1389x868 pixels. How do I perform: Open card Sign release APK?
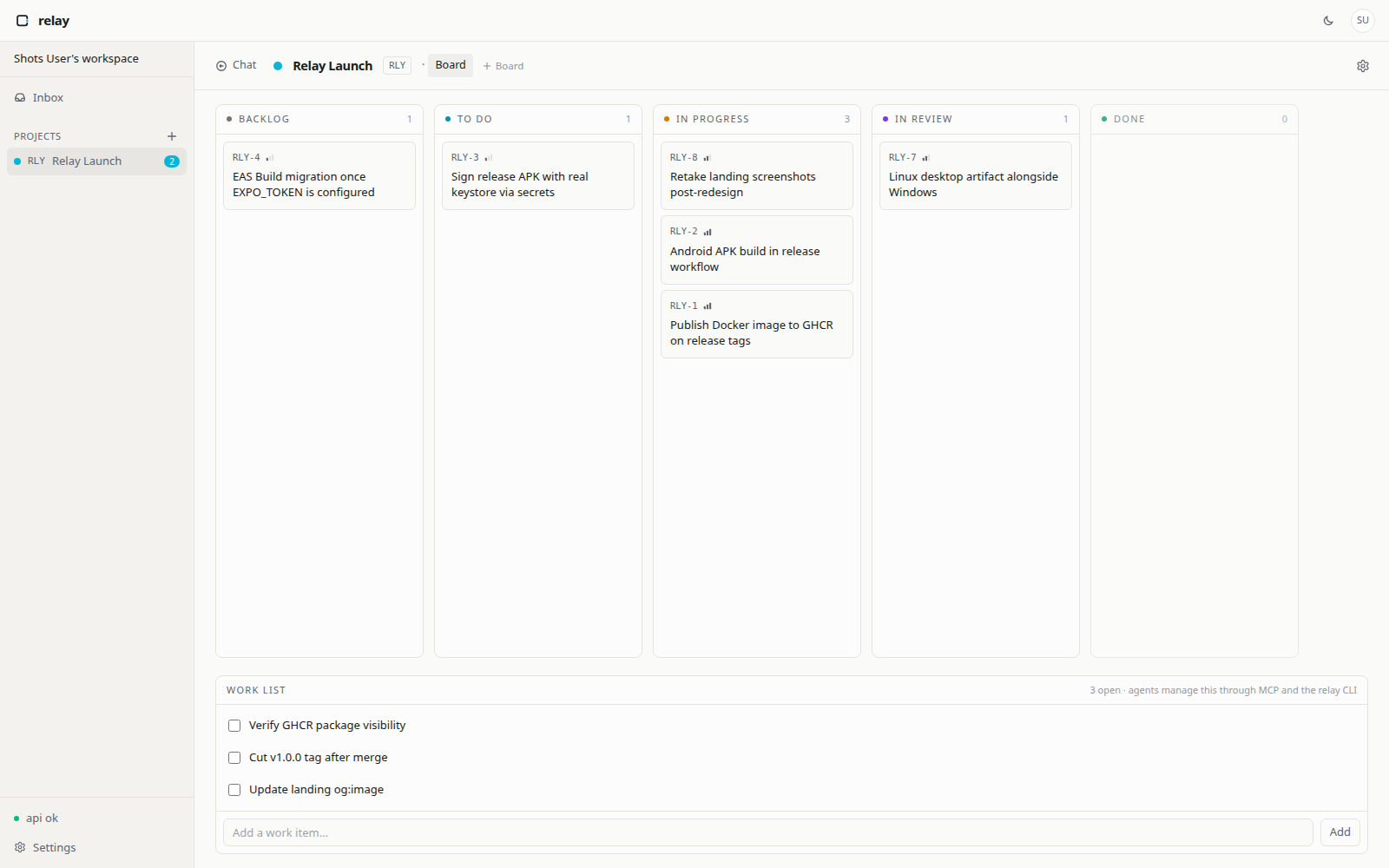(x=538, y=175)
